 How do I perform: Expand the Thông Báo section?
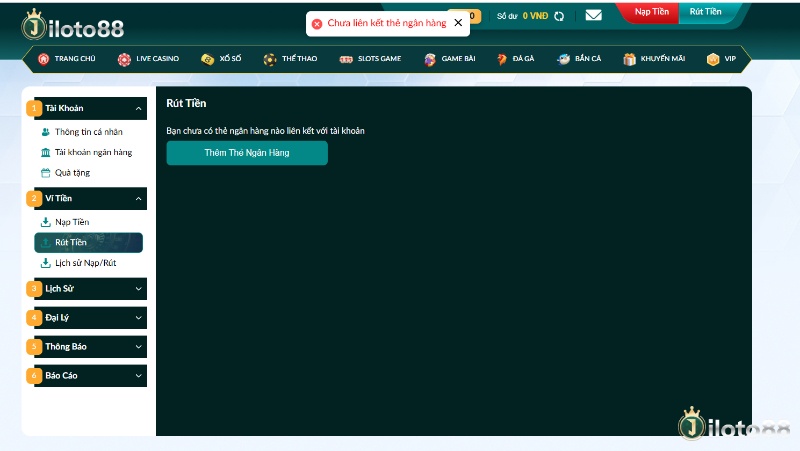click(90, 346)
